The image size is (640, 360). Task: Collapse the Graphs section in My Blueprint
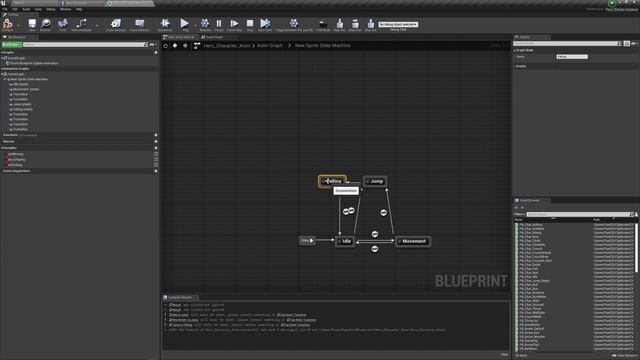point(2,53)
